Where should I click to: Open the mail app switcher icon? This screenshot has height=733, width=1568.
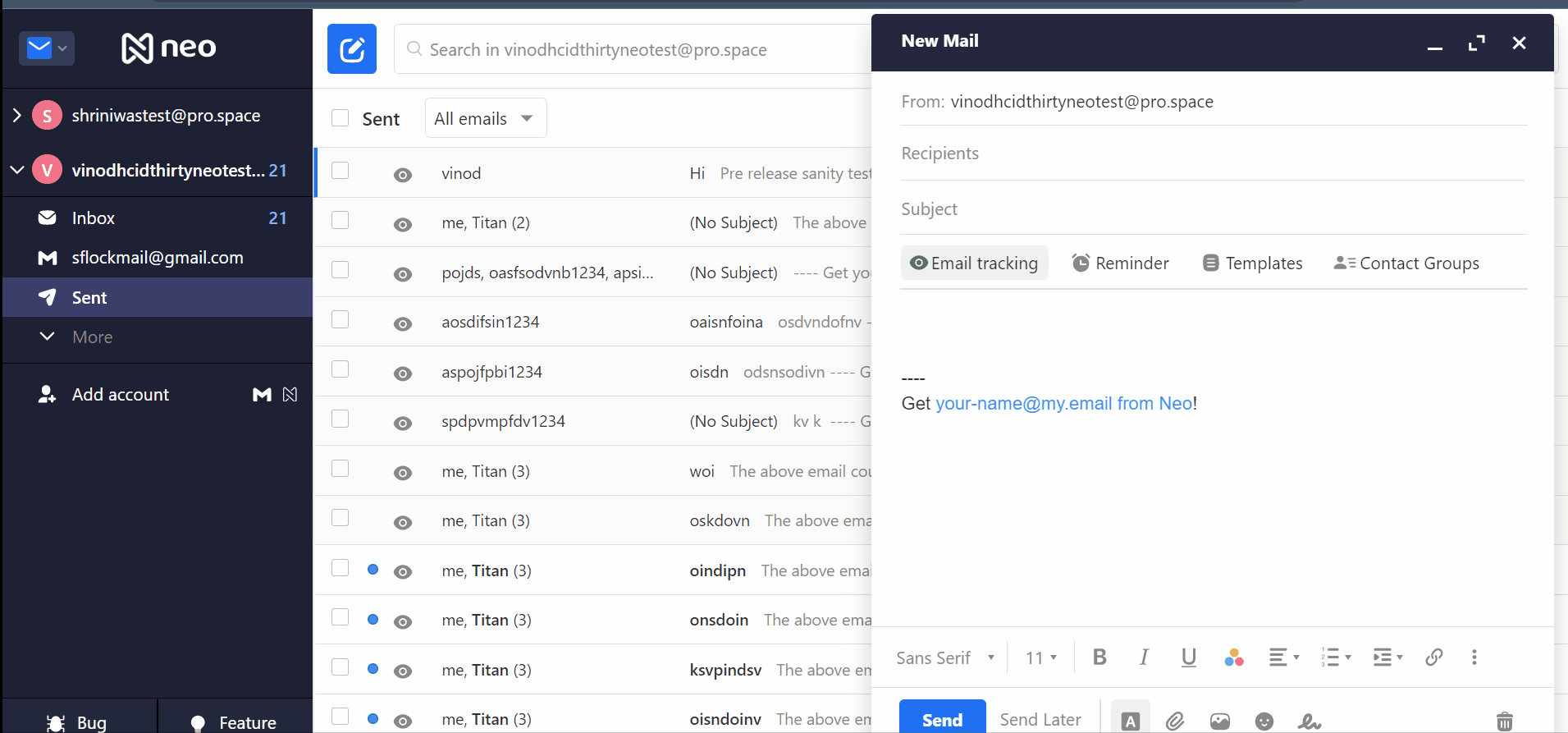pyautogui.click(x=47, y=48)
